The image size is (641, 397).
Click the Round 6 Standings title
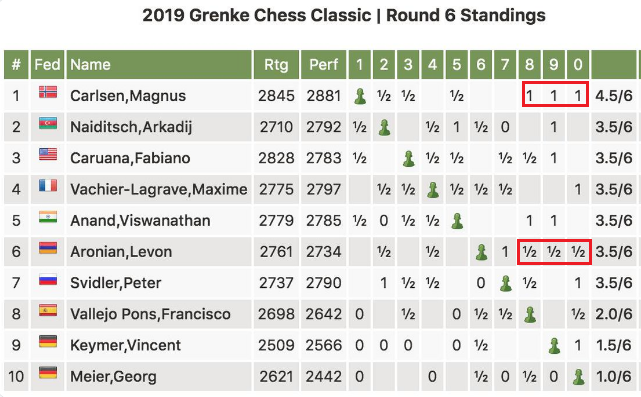click(466, 16)
